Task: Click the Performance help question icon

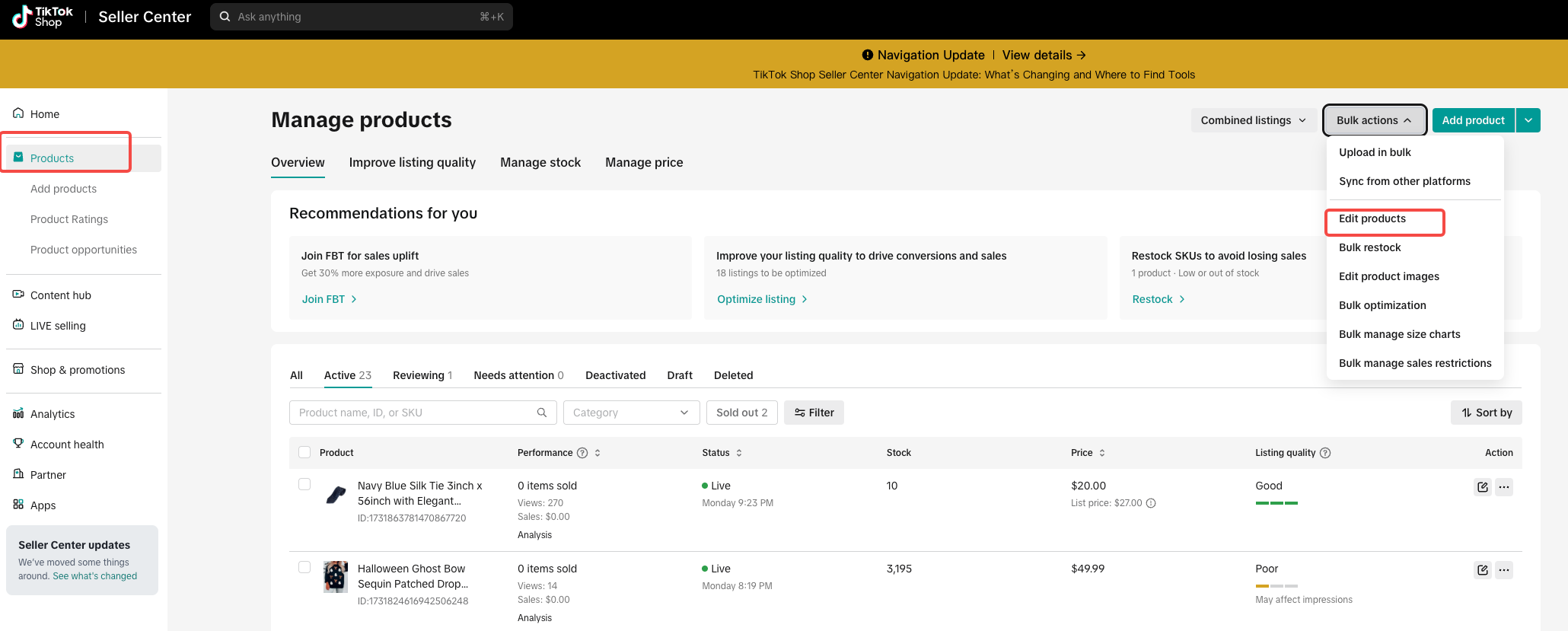Action: pos(582,453)
